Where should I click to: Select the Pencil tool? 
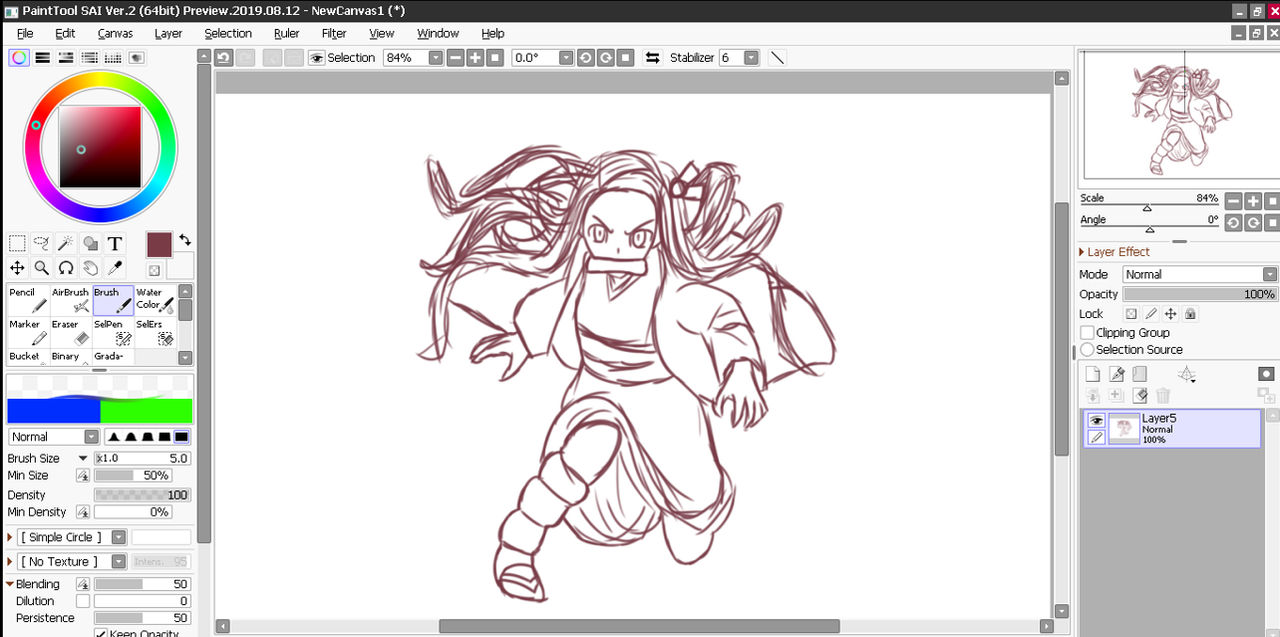coord(28,300)
